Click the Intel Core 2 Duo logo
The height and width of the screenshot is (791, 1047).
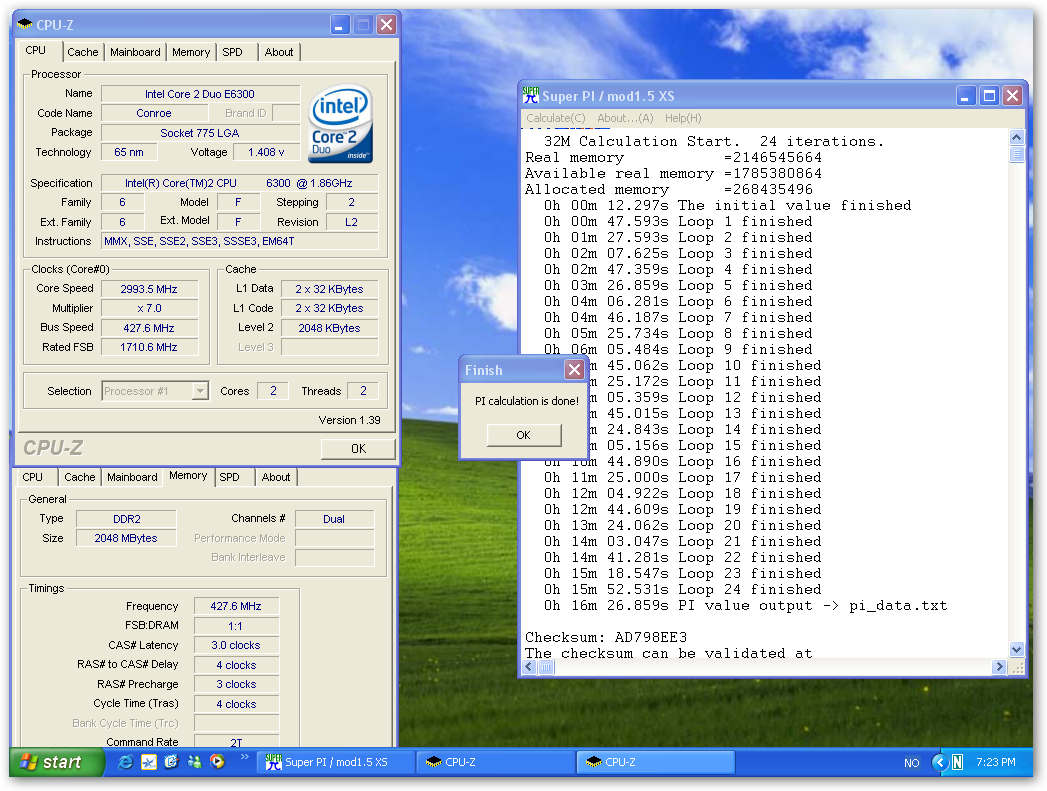tap(341, 123)
